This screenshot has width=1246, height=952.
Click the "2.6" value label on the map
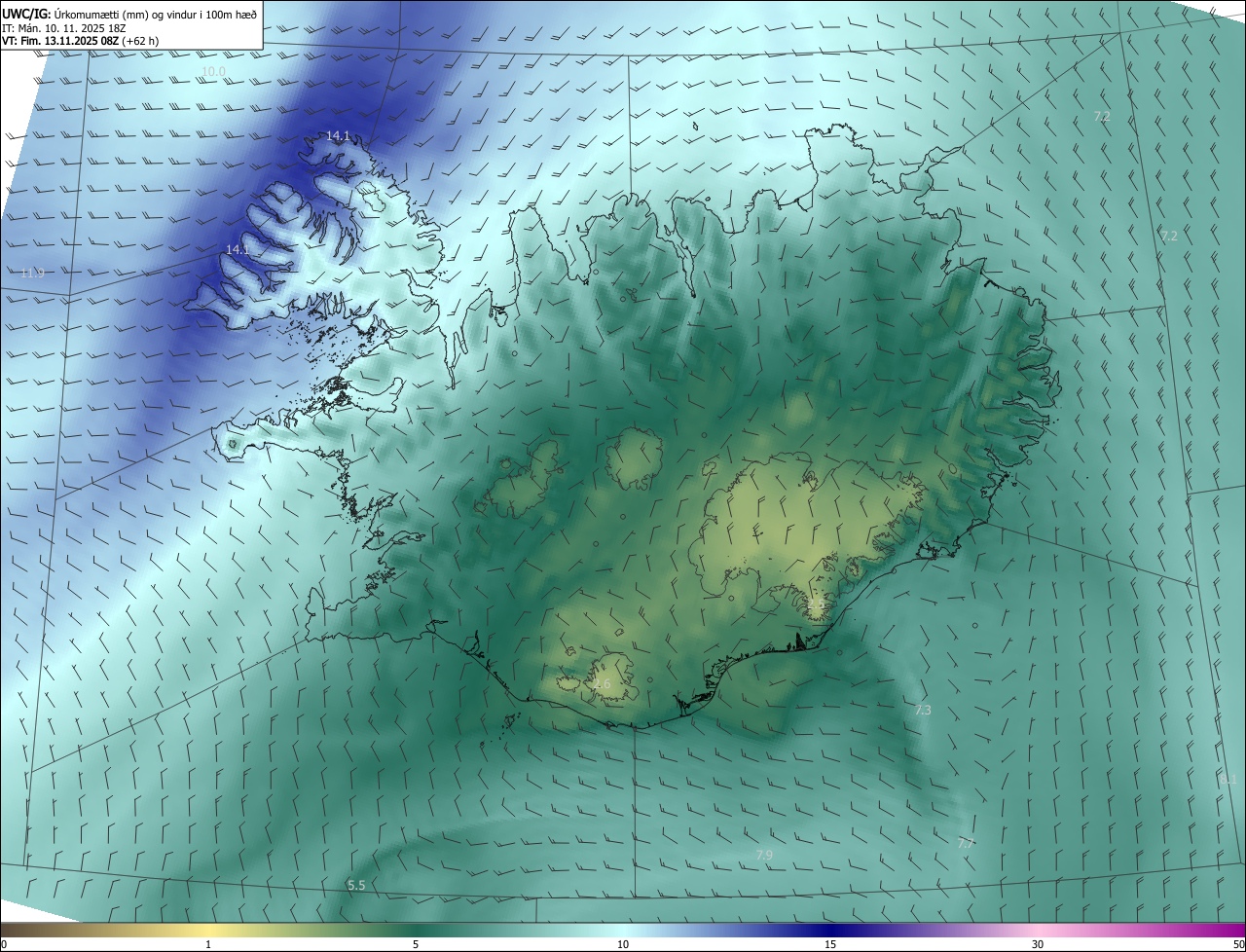point(602,684)
